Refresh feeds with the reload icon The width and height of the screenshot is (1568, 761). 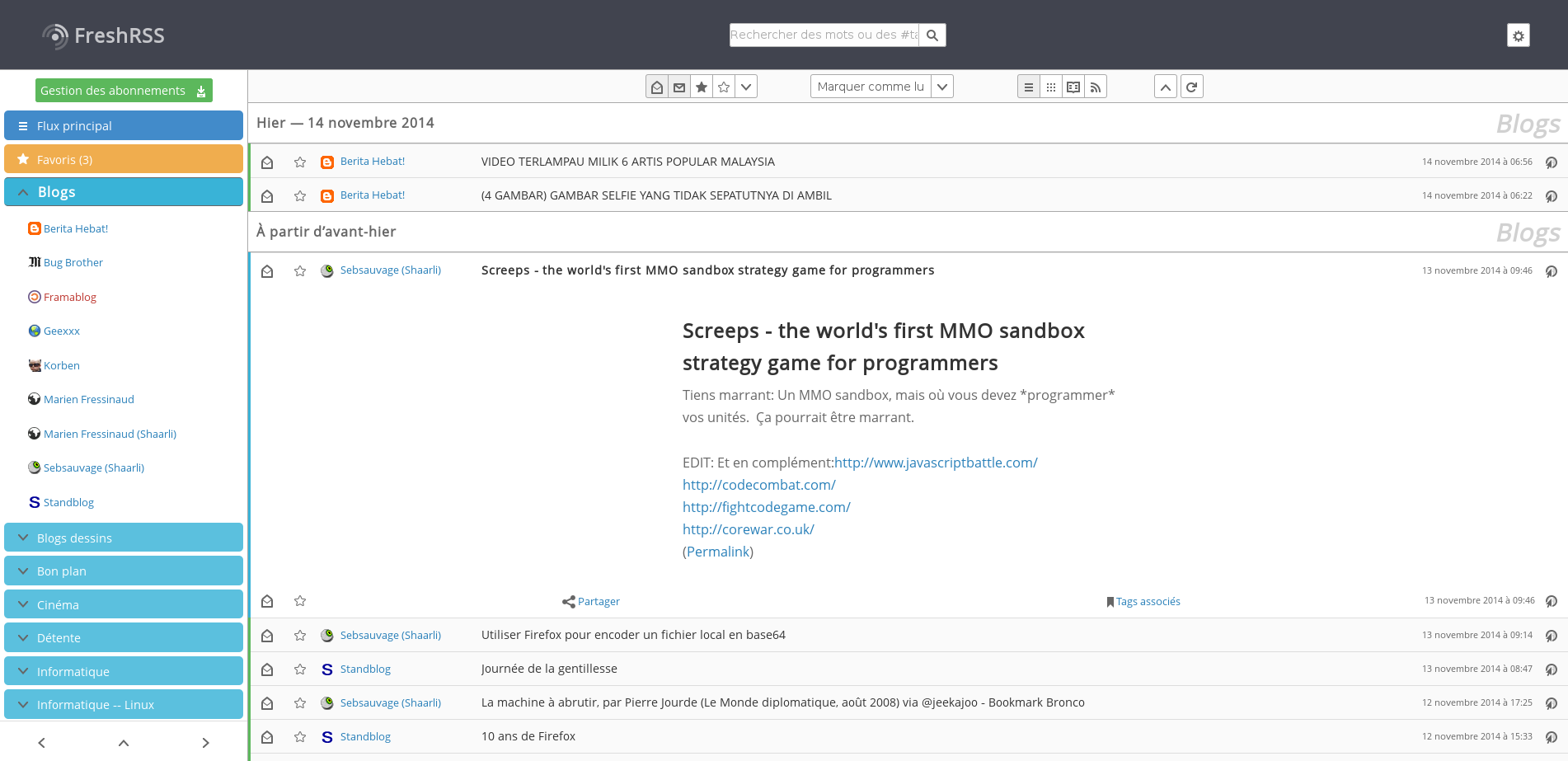click(x=1191, y=87)
